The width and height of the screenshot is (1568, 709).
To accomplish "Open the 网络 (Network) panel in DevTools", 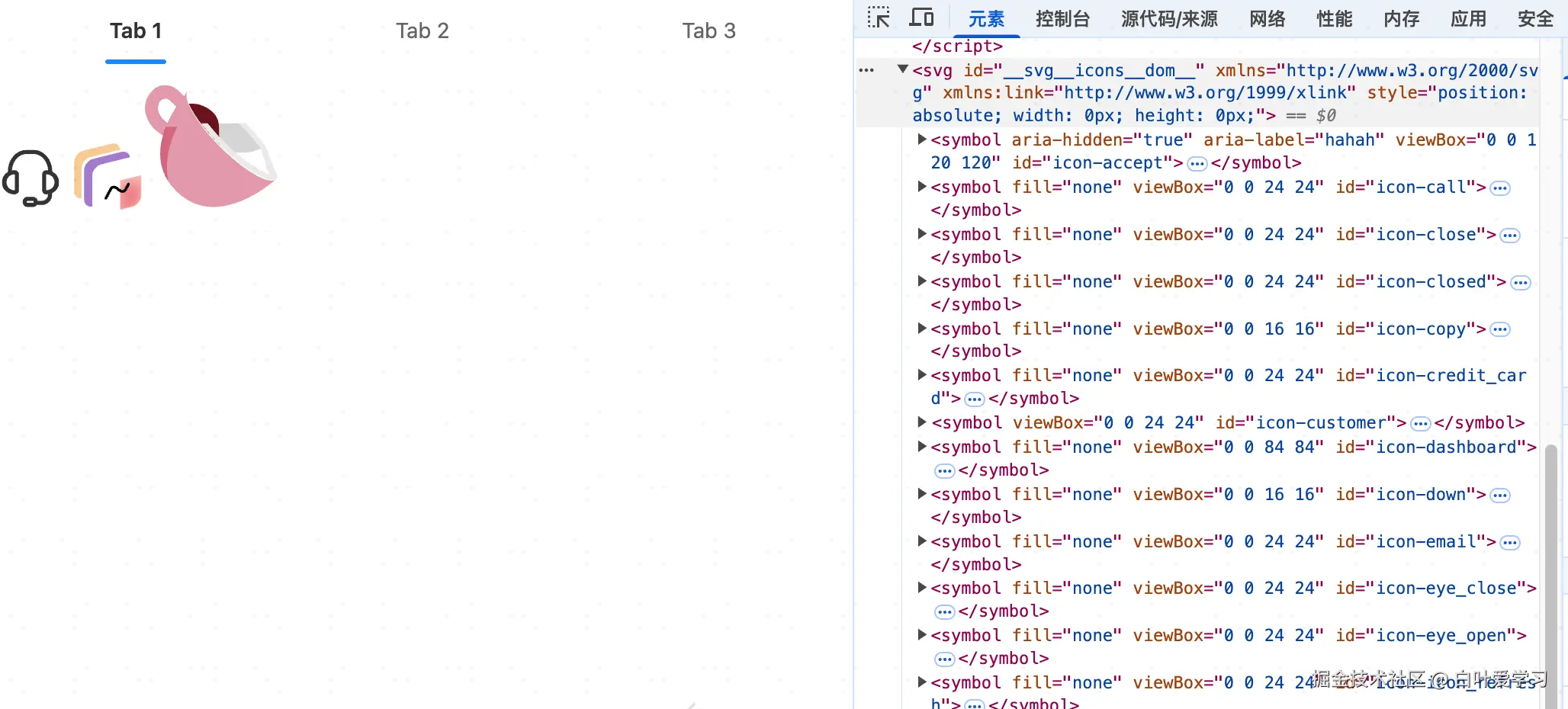I will coord(1267,19).
